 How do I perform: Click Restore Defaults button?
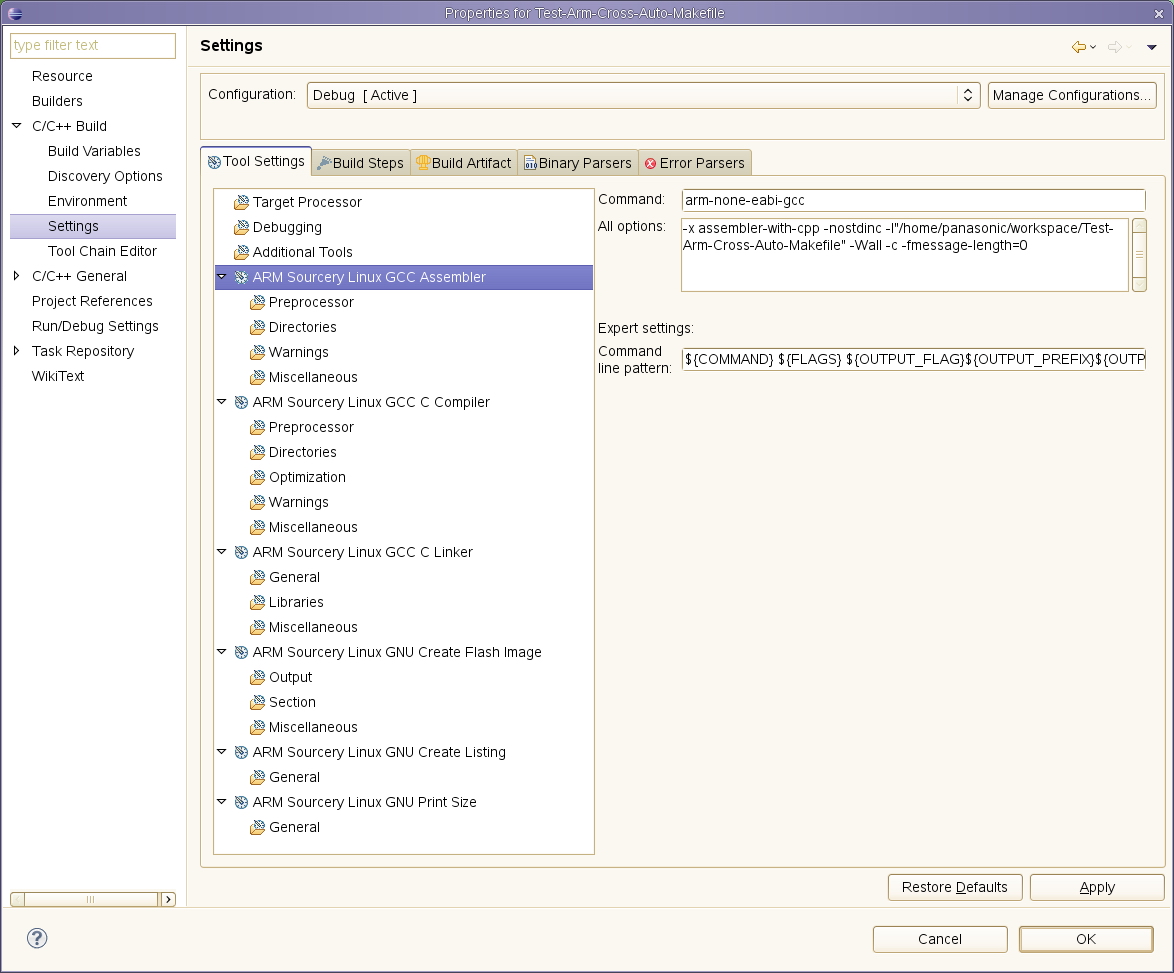955,887
